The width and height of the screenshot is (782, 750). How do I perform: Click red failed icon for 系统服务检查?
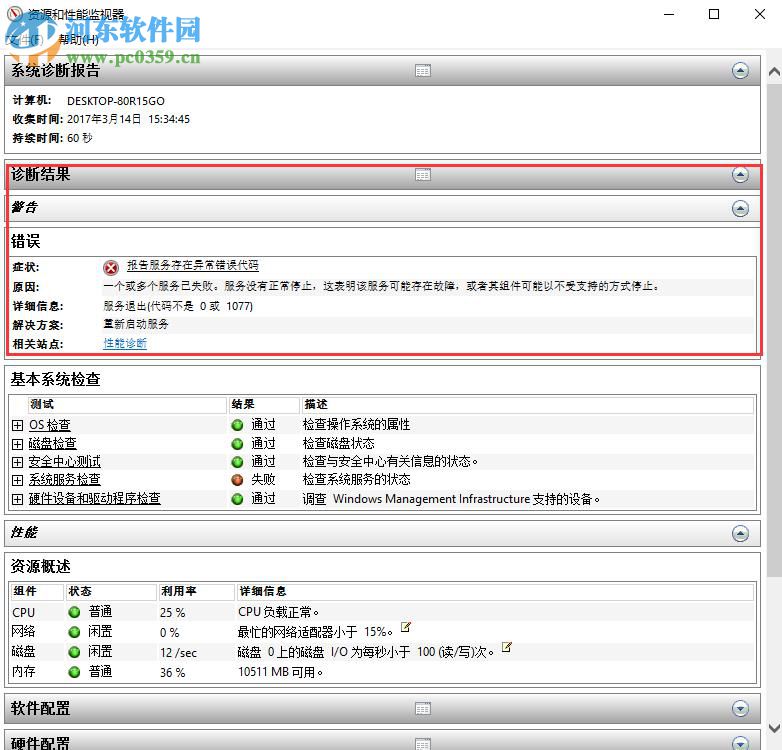tap(237, 480)
